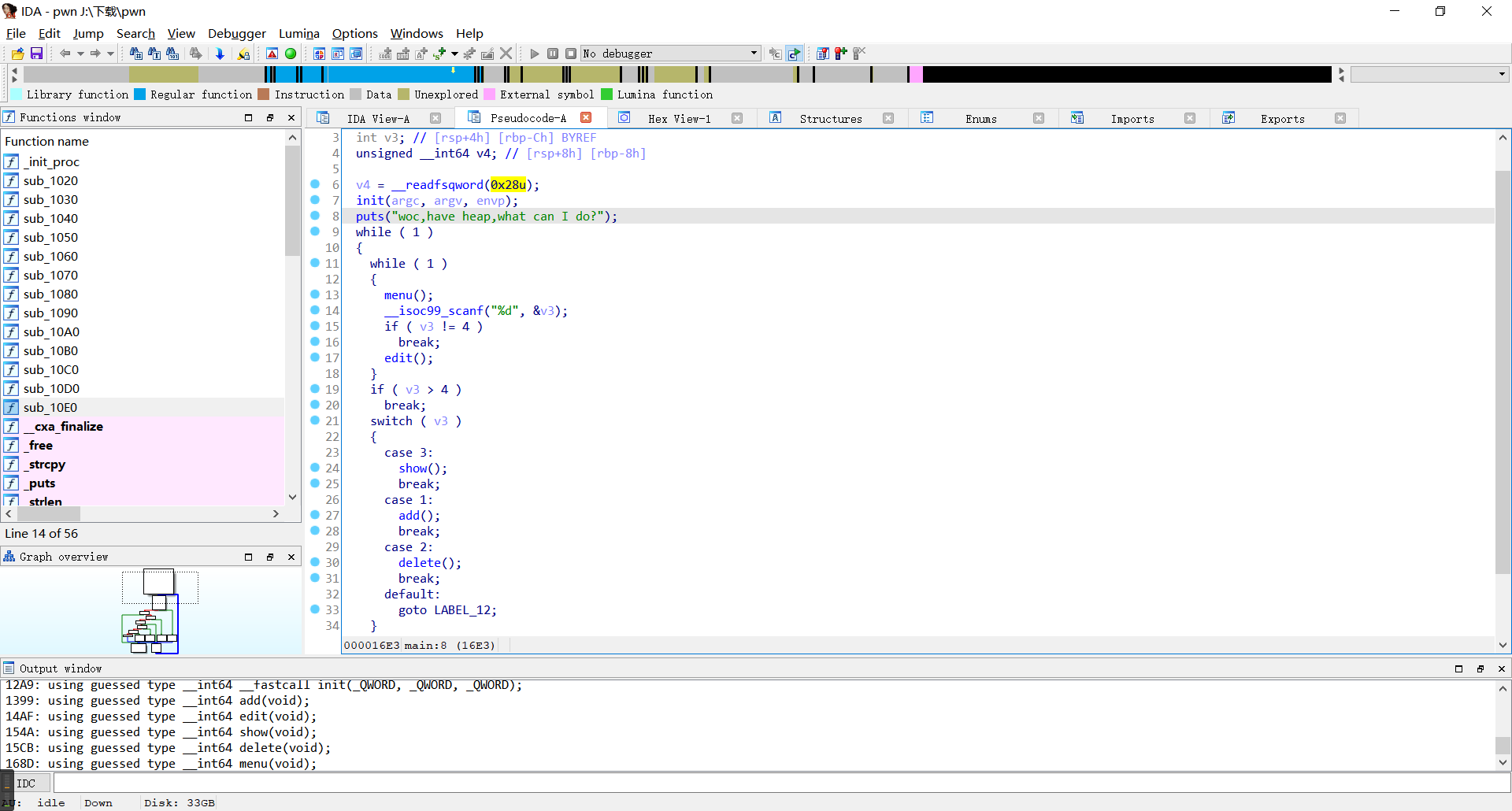The image size is (1512, 811).
Task: Expand the Jump forward history dropdown arrow
Action: tap(110, 54)
